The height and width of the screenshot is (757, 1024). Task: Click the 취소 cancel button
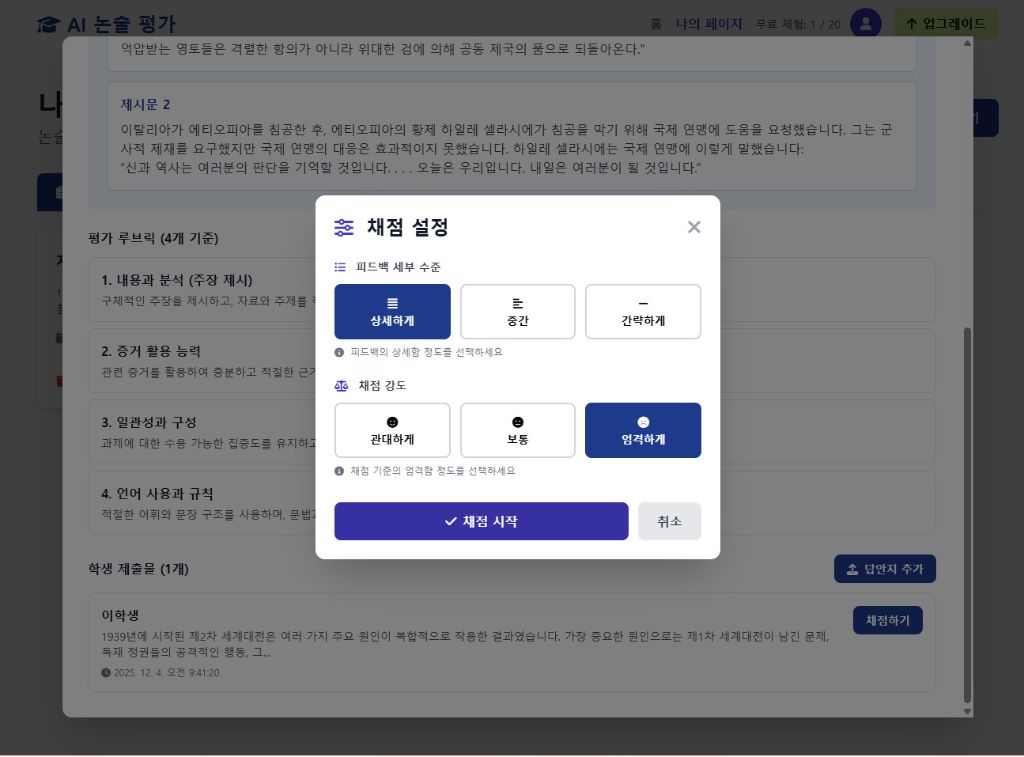click(x=669, y=521)
